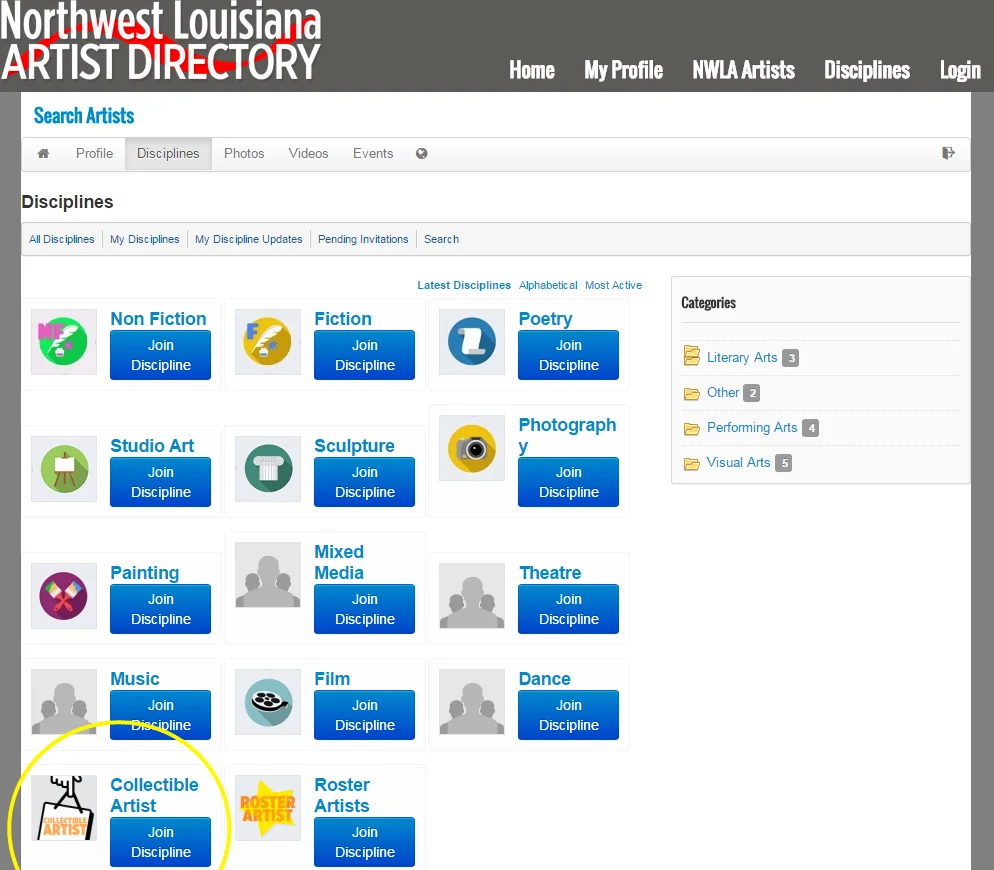The image size is (994, 870).
Task: Sort by Latest Disciplines
Action: coord(464,285)
